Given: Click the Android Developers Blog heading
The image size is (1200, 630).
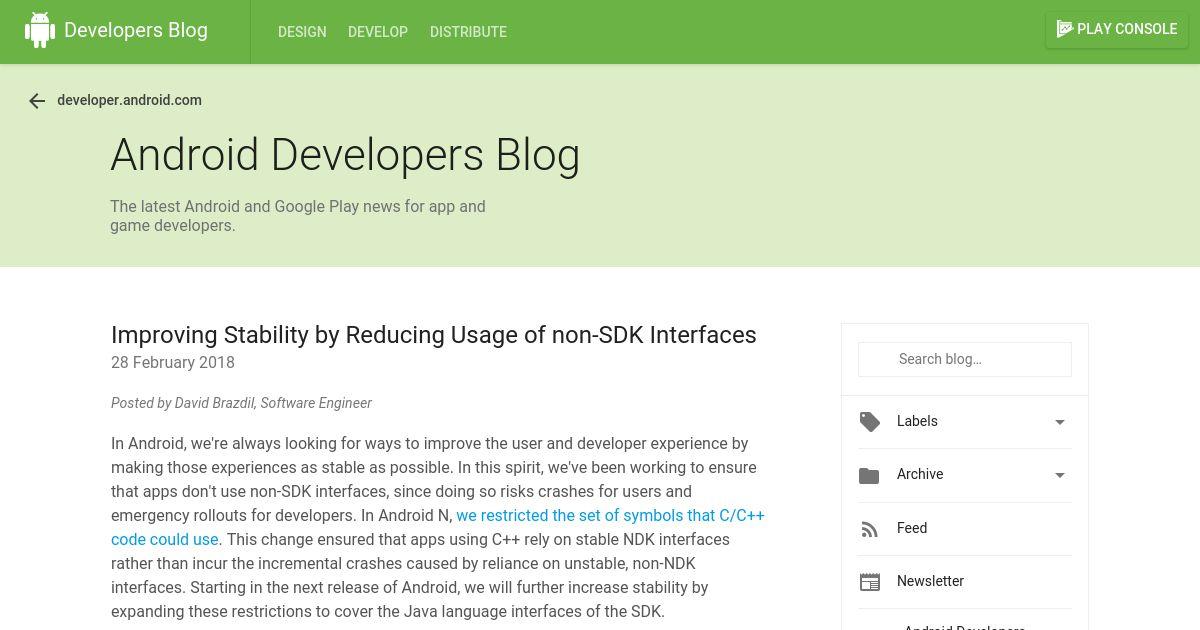Looking at the screenshot, I should tap(345, 155).
